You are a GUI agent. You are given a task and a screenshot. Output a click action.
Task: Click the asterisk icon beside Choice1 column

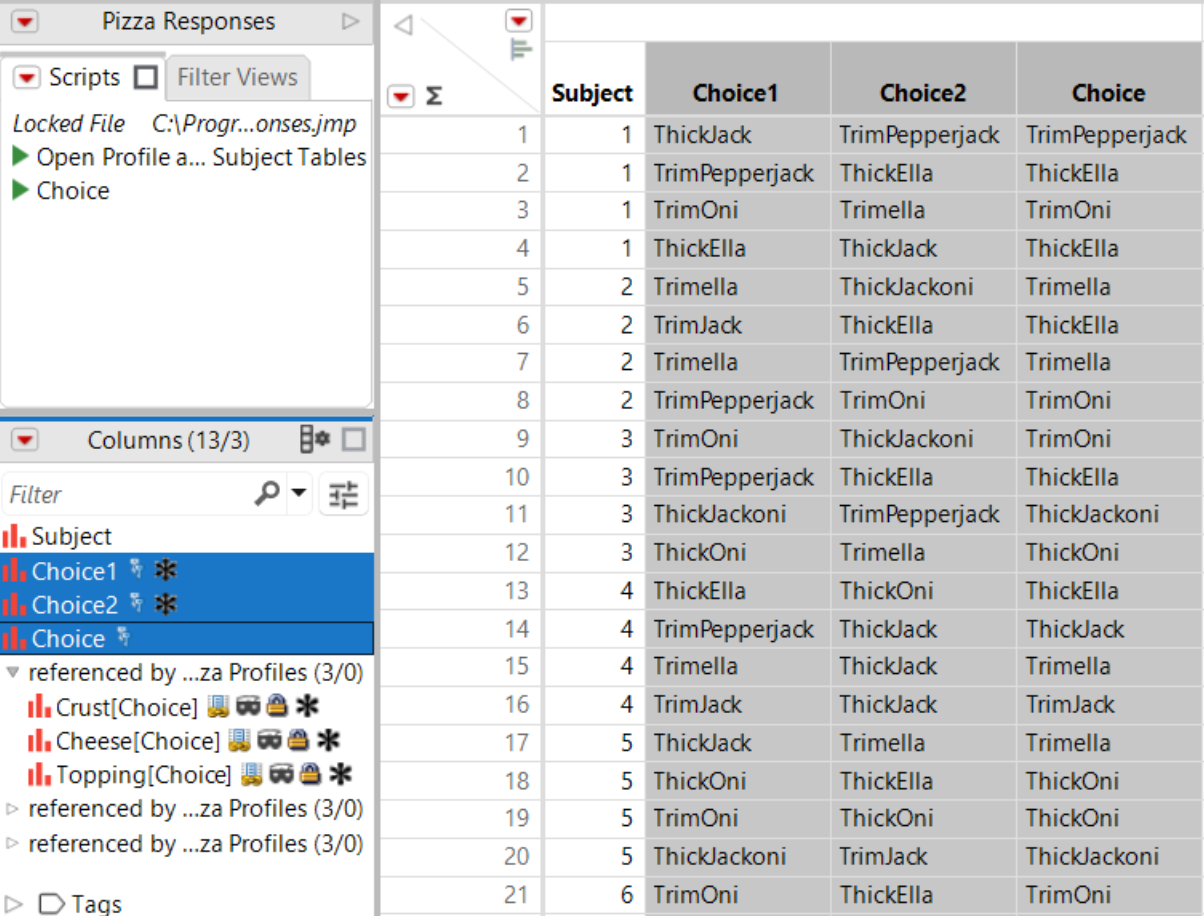click(167, 571)
